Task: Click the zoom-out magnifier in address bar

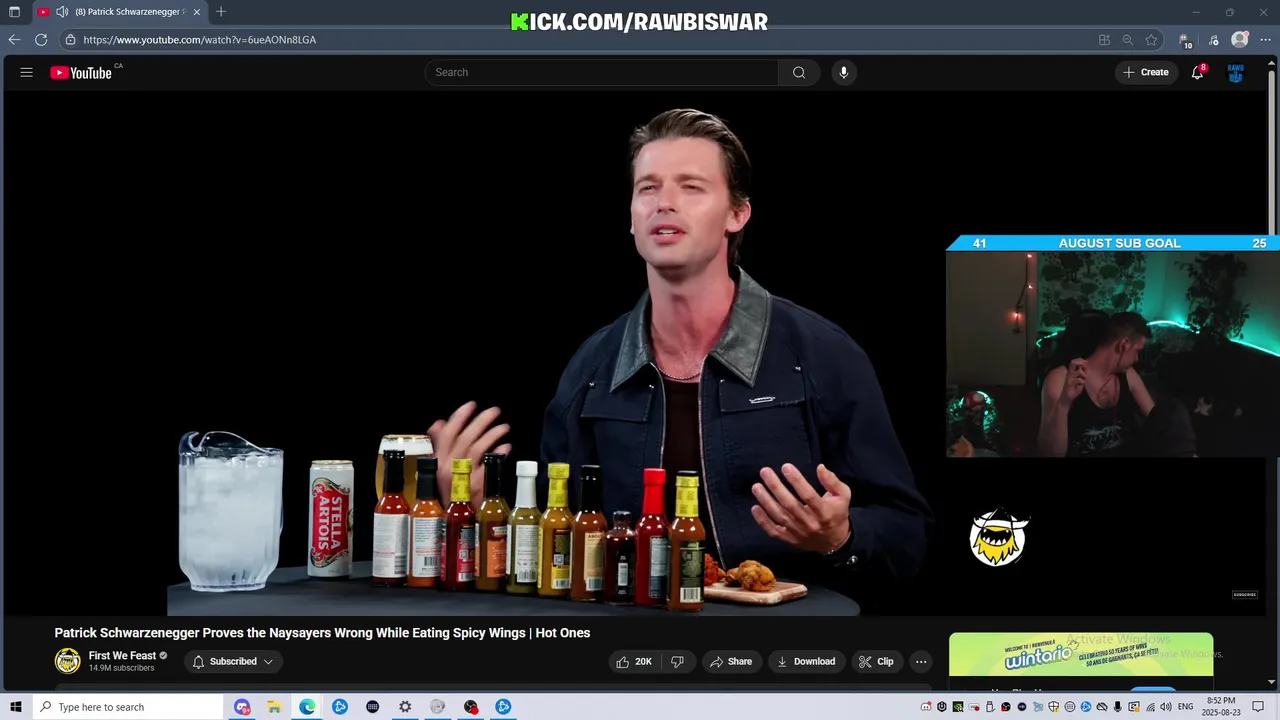Action: click(x=1128, y=40)
